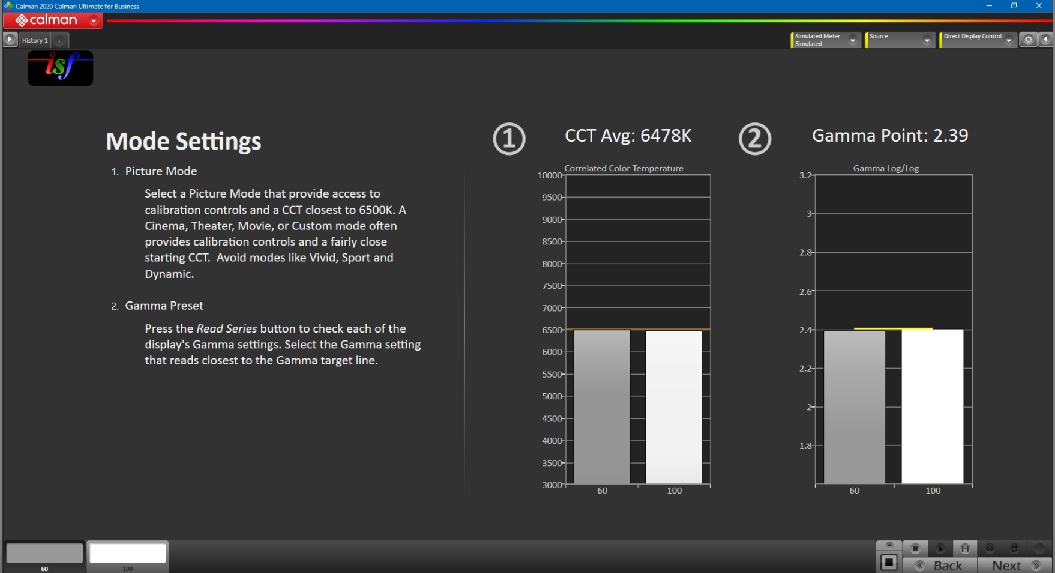Go to the next page with Next

1014,566
